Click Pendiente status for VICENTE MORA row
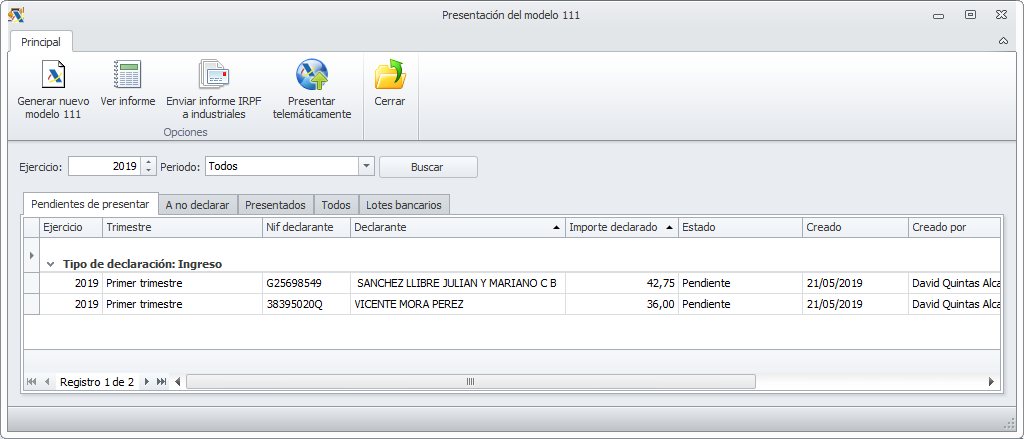Viewport: 1024px width, 439px height. click(740, 304)
